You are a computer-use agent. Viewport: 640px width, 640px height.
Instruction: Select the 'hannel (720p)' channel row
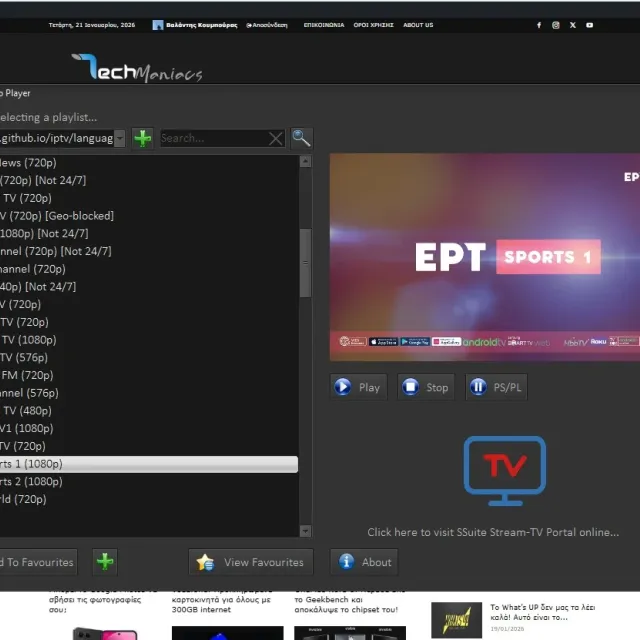pyautogui.click(x=149, y=269)
